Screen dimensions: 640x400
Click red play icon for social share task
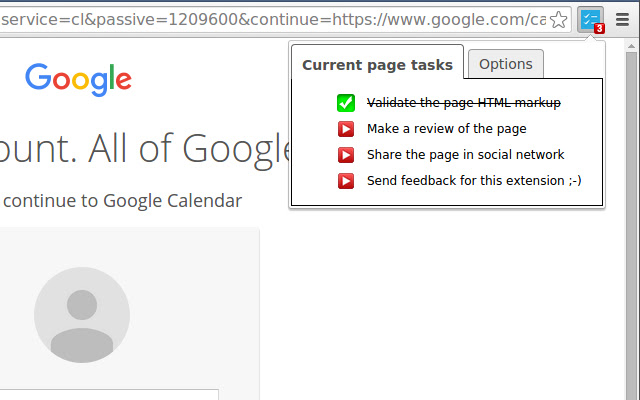point(346,155)
